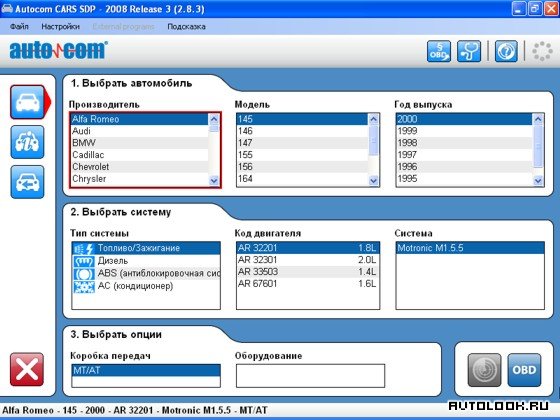
Task: Select model 155
Action: [x=302, y=155]
